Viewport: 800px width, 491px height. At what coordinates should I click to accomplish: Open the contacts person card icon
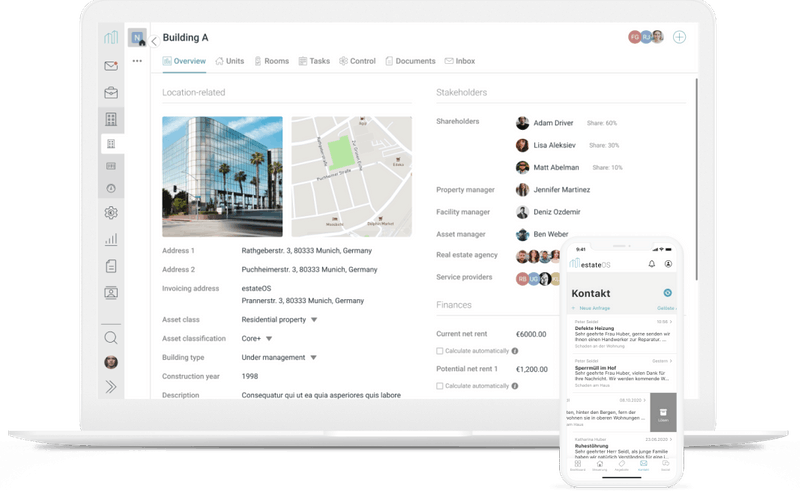pos(111,293)
